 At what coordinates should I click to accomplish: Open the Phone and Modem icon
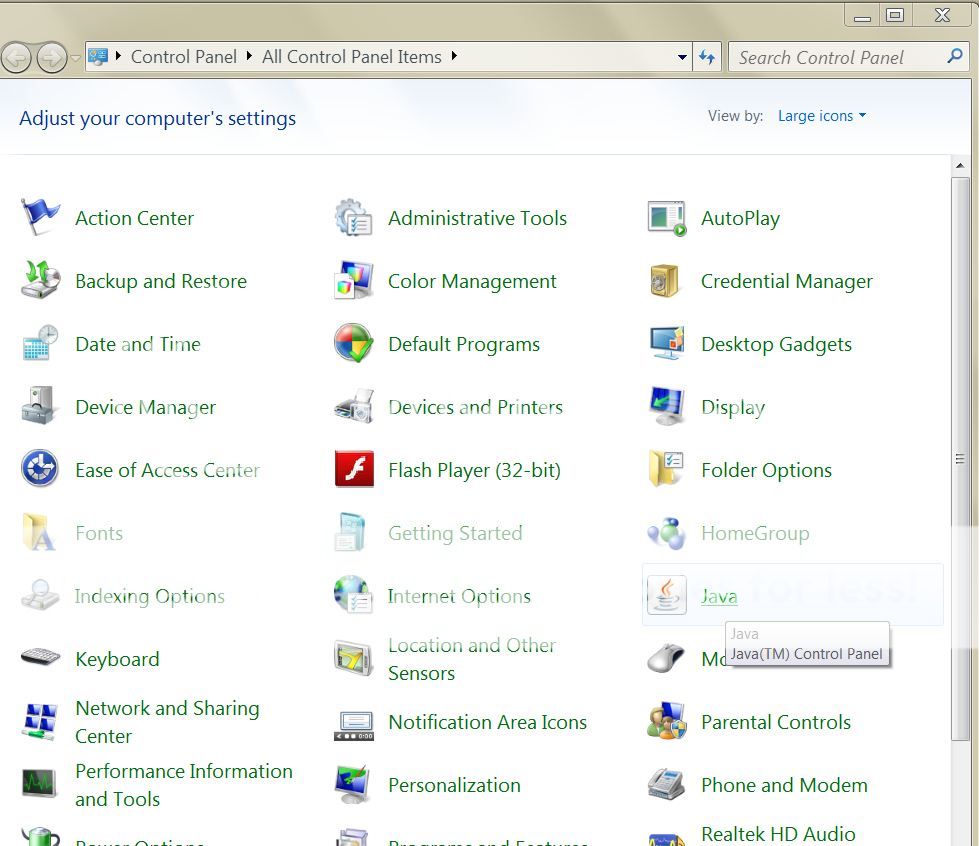667,784
